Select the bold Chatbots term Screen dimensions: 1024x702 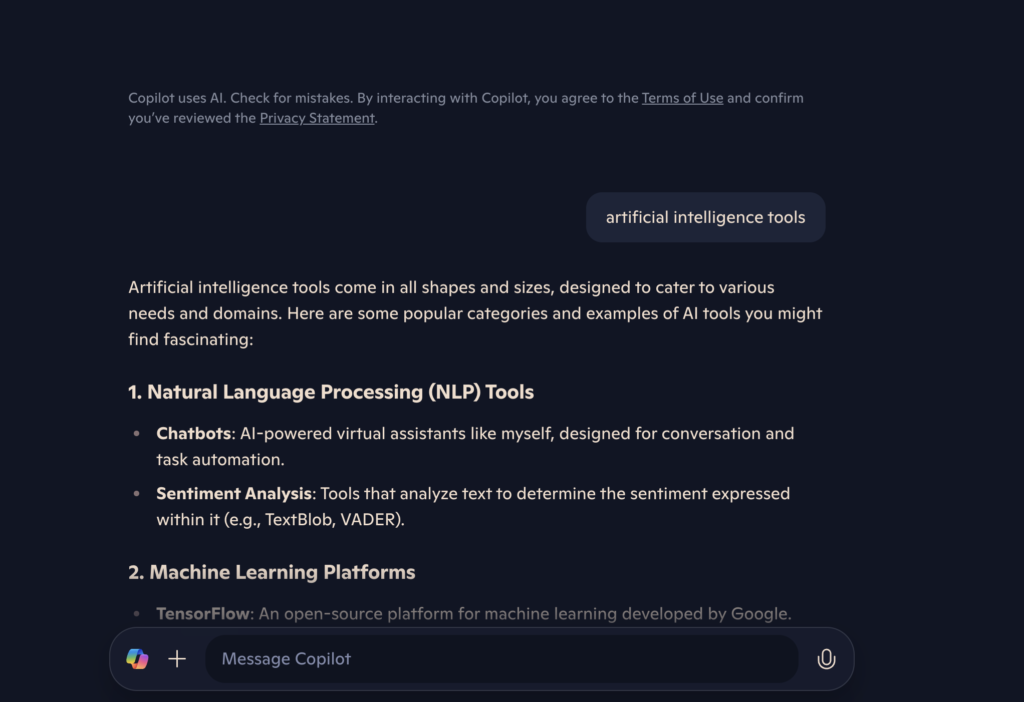tap(194, 433)
